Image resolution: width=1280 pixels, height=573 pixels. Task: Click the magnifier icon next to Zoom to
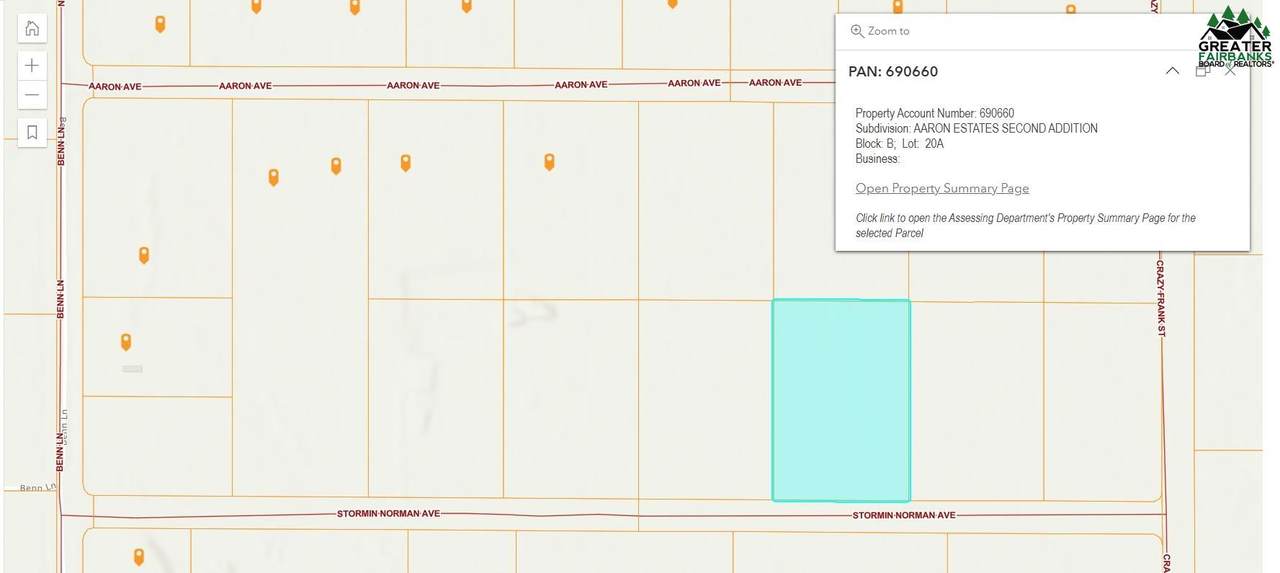(857, 31)
